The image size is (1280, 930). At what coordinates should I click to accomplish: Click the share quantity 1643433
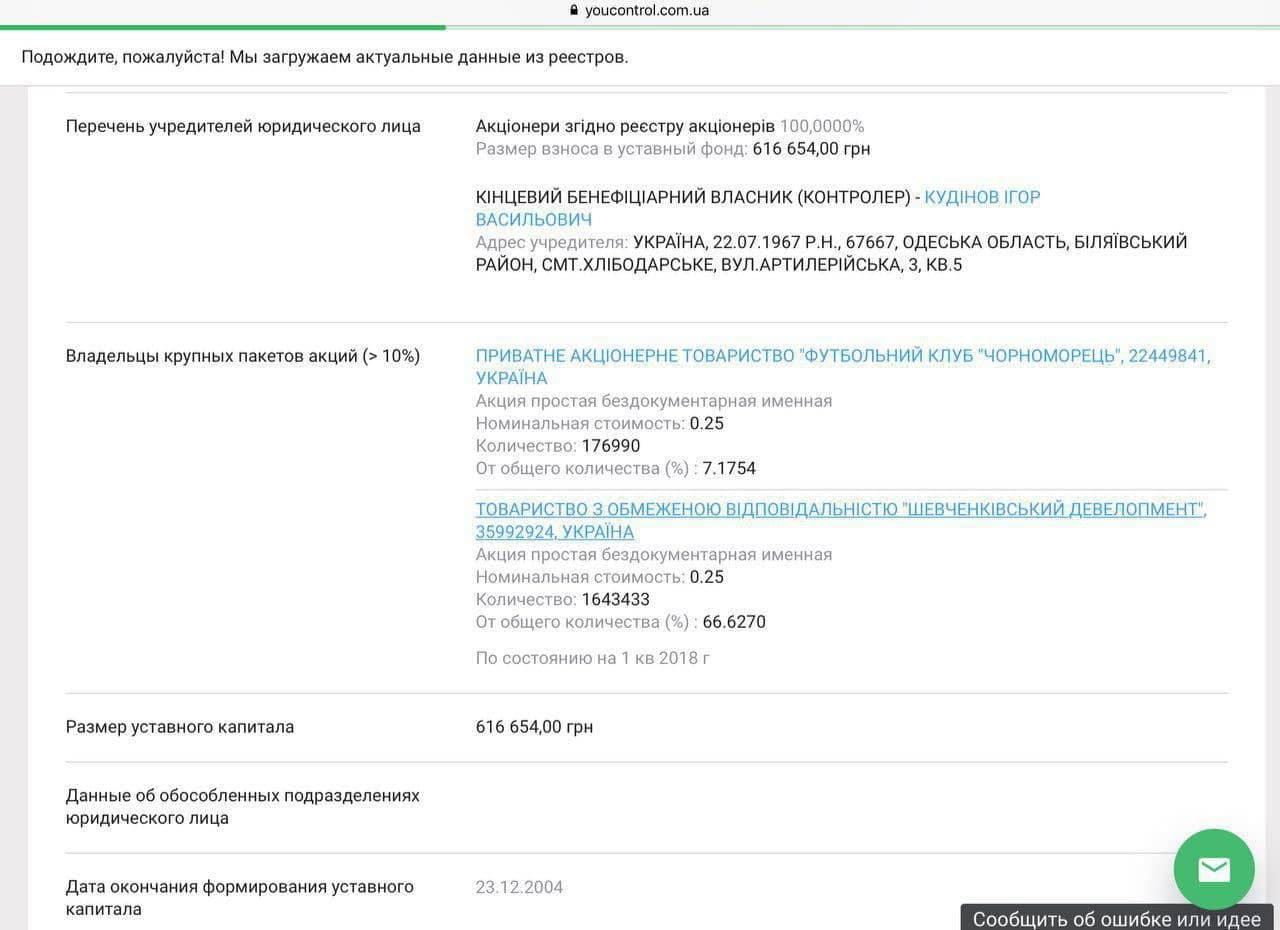tap(615, 599)
